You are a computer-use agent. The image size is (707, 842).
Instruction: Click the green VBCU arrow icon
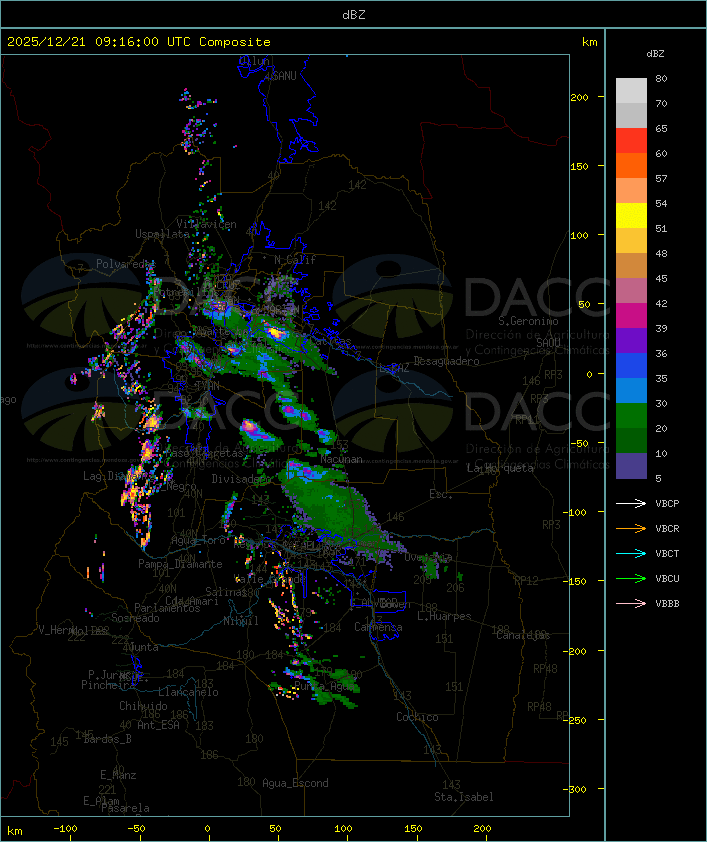click(631, 578)
